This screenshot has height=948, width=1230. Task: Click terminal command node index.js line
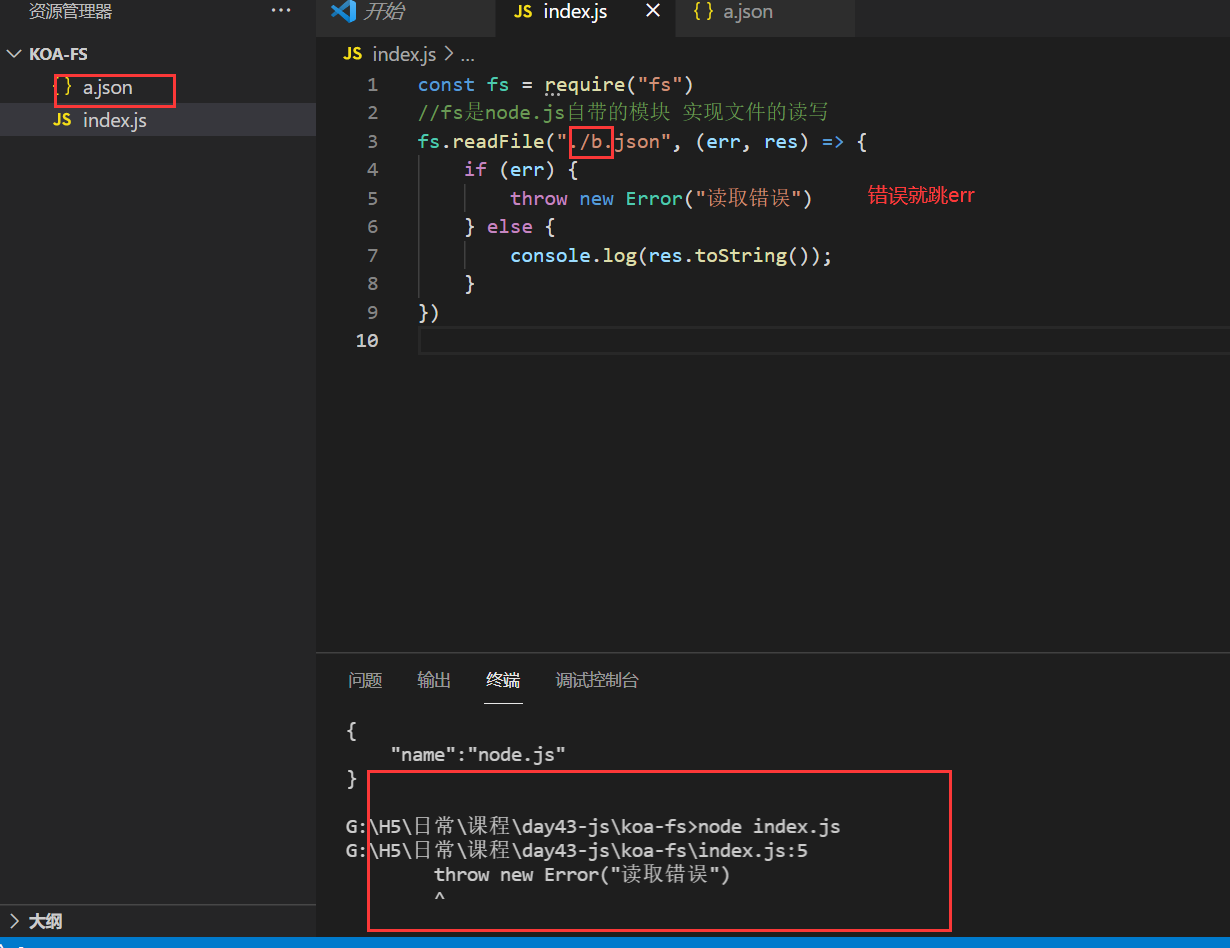(593, 826)
